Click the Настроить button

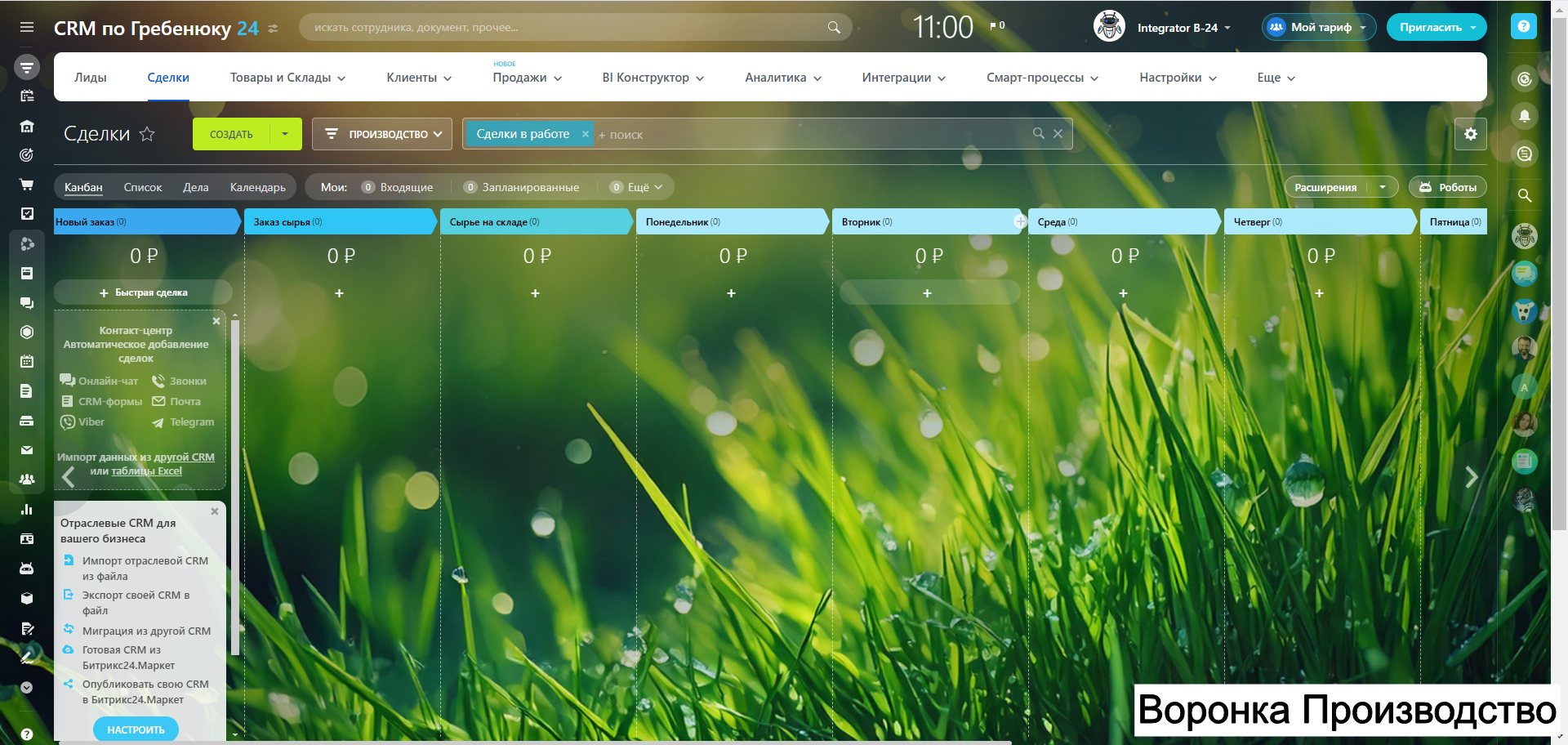[x=136, y=729]
